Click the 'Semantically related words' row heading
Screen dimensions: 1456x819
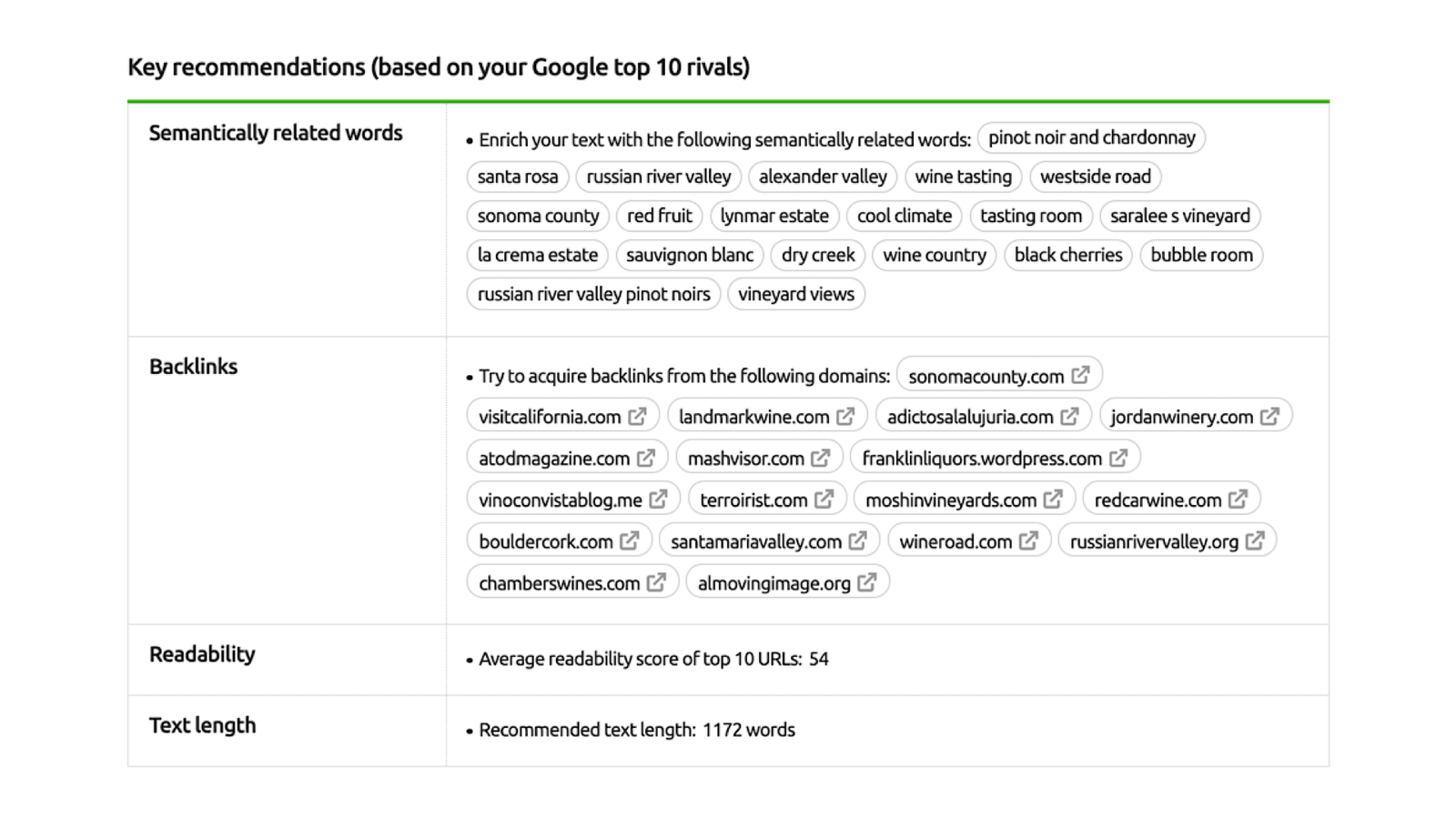click(x=276, y=133)
